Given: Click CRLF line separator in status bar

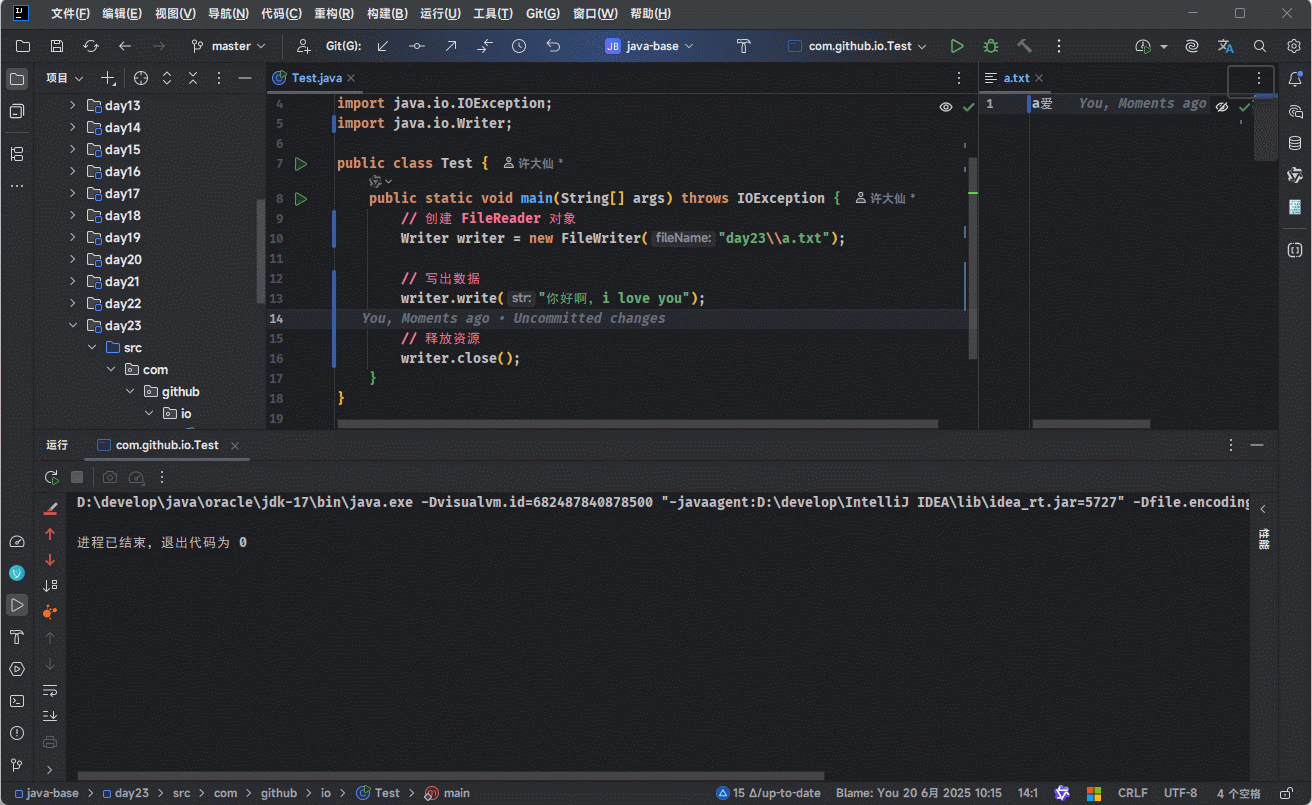Looking at the screenshot, I should 1132,793.
